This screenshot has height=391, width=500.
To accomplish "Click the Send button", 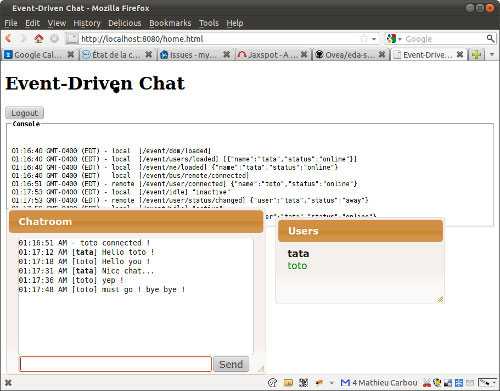I will [231, 364].
